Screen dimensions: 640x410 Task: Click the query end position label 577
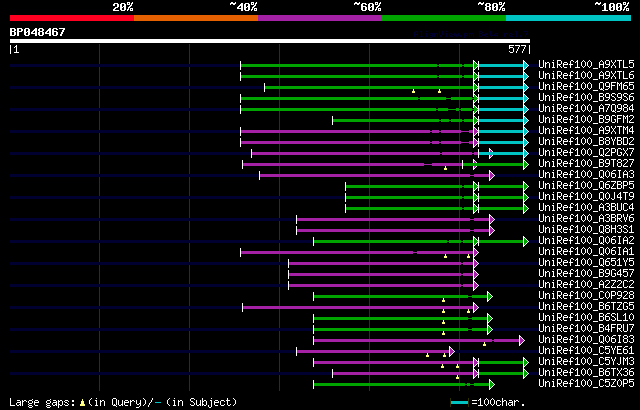coord(517,49)
